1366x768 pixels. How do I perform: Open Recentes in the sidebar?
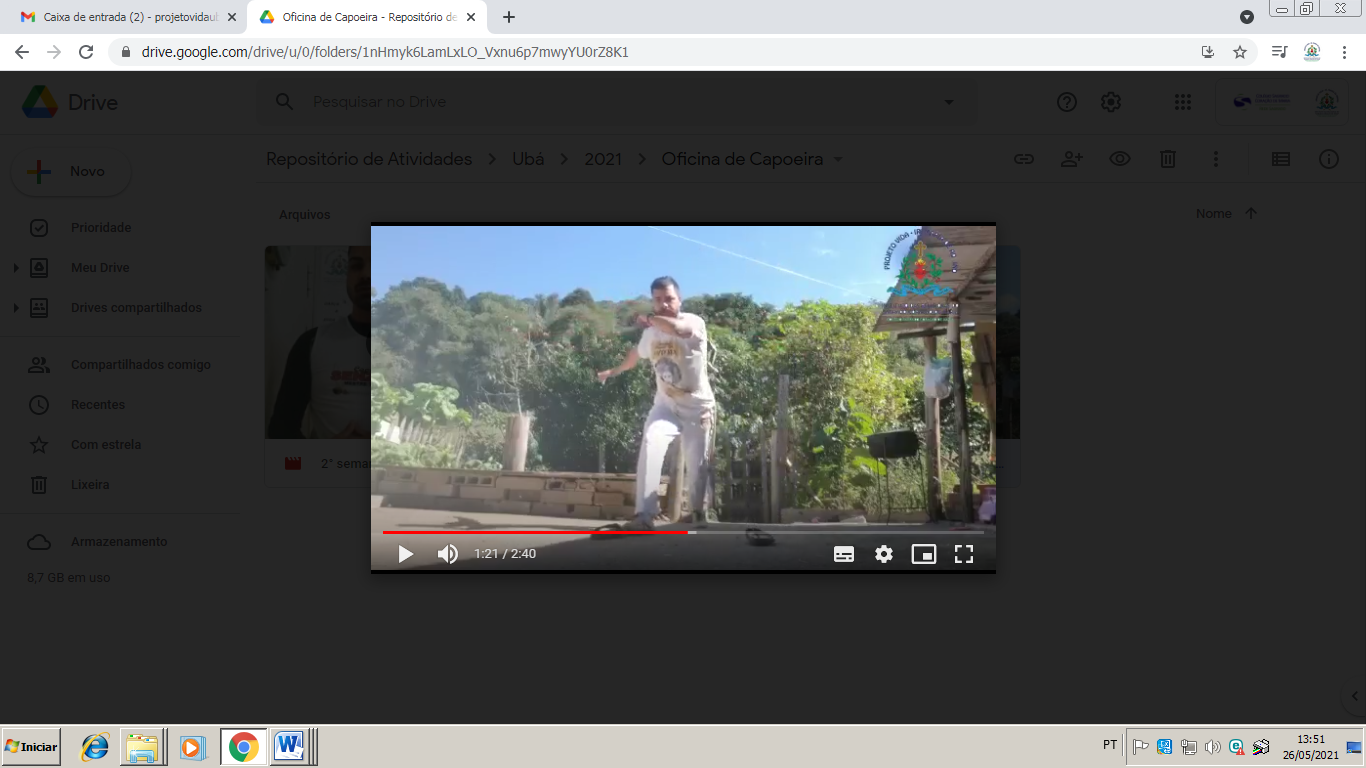pos(98,405)
